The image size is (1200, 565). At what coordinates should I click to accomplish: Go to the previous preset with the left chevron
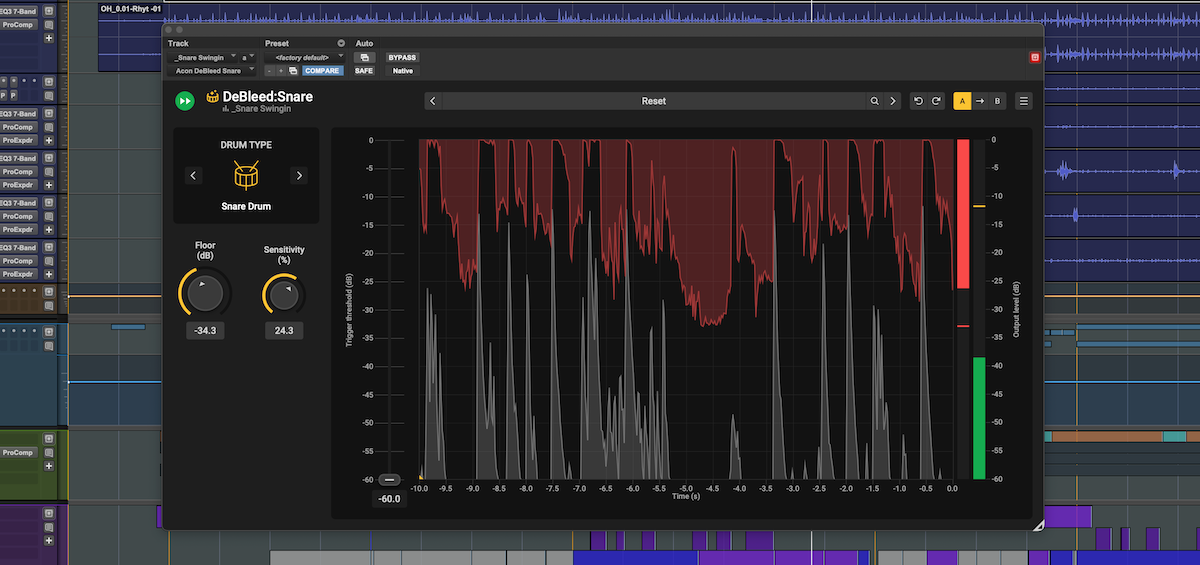coord(432,101)
